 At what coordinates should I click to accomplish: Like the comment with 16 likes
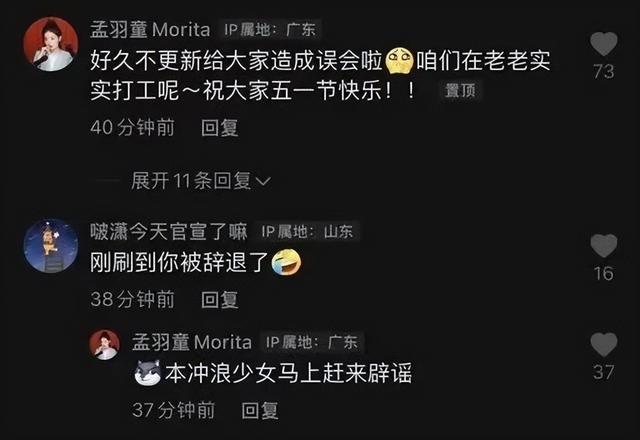tap(604, 246)
